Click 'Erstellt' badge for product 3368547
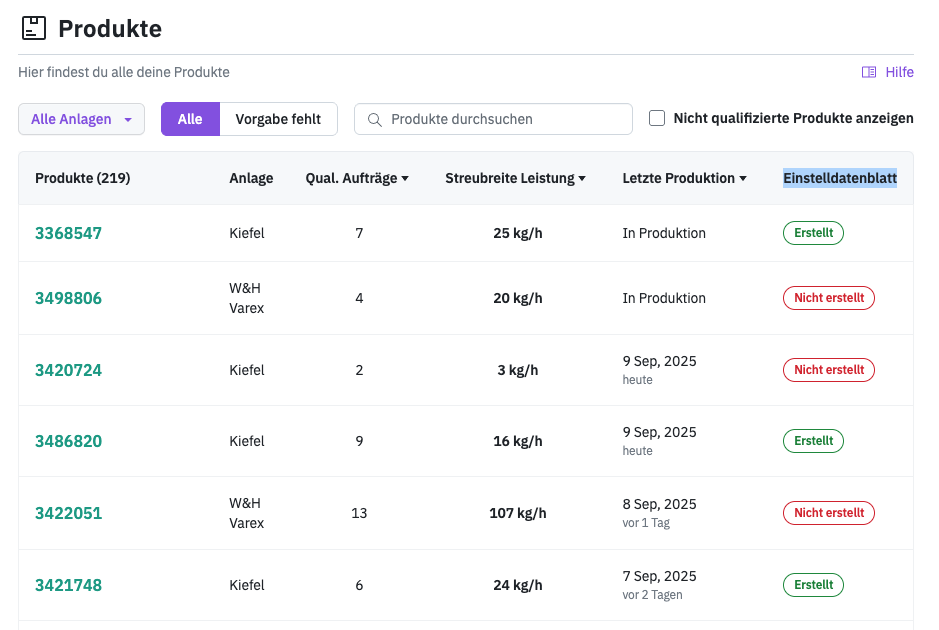The width and height of the screenshot is (939, 630). point(813,233)
